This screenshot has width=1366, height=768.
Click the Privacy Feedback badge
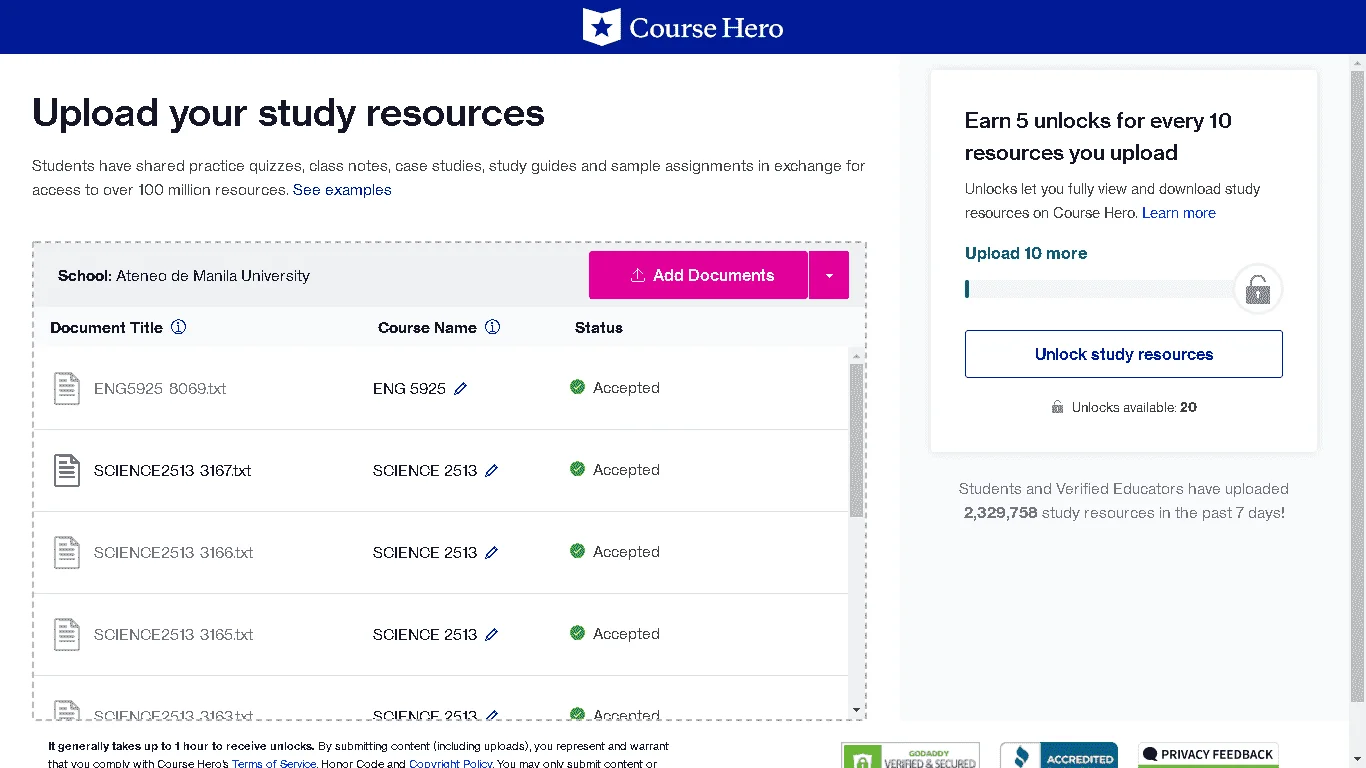click(1208, 755)
